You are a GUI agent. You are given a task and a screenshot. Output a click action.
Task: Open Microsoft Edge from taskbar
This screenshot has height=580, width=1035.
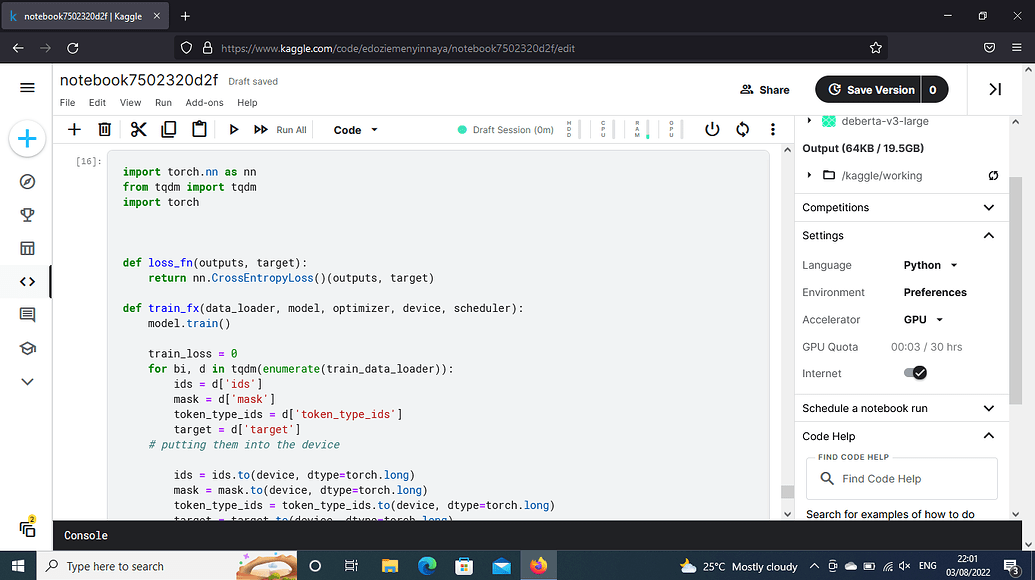pyautogui.click(x=427, y=566)
